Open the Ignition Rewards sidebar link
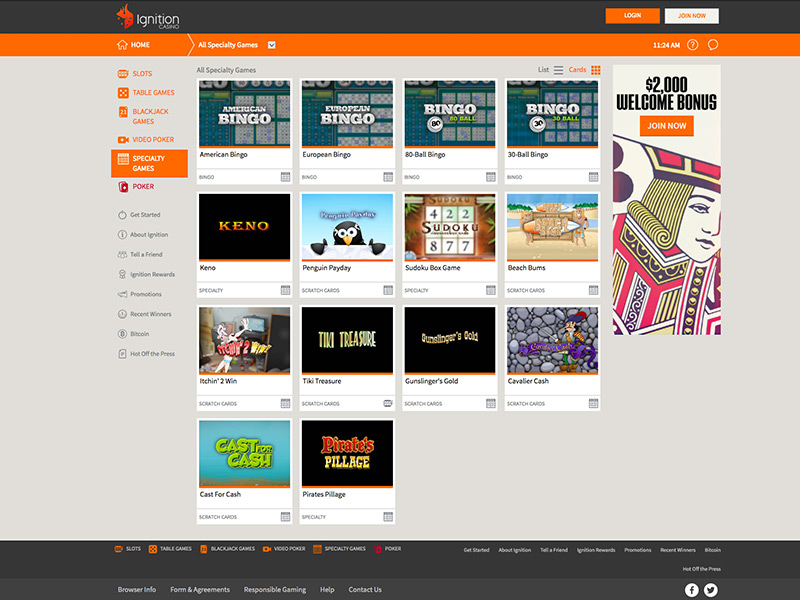This screenshot has width=800, height=600. pos(146,274)
